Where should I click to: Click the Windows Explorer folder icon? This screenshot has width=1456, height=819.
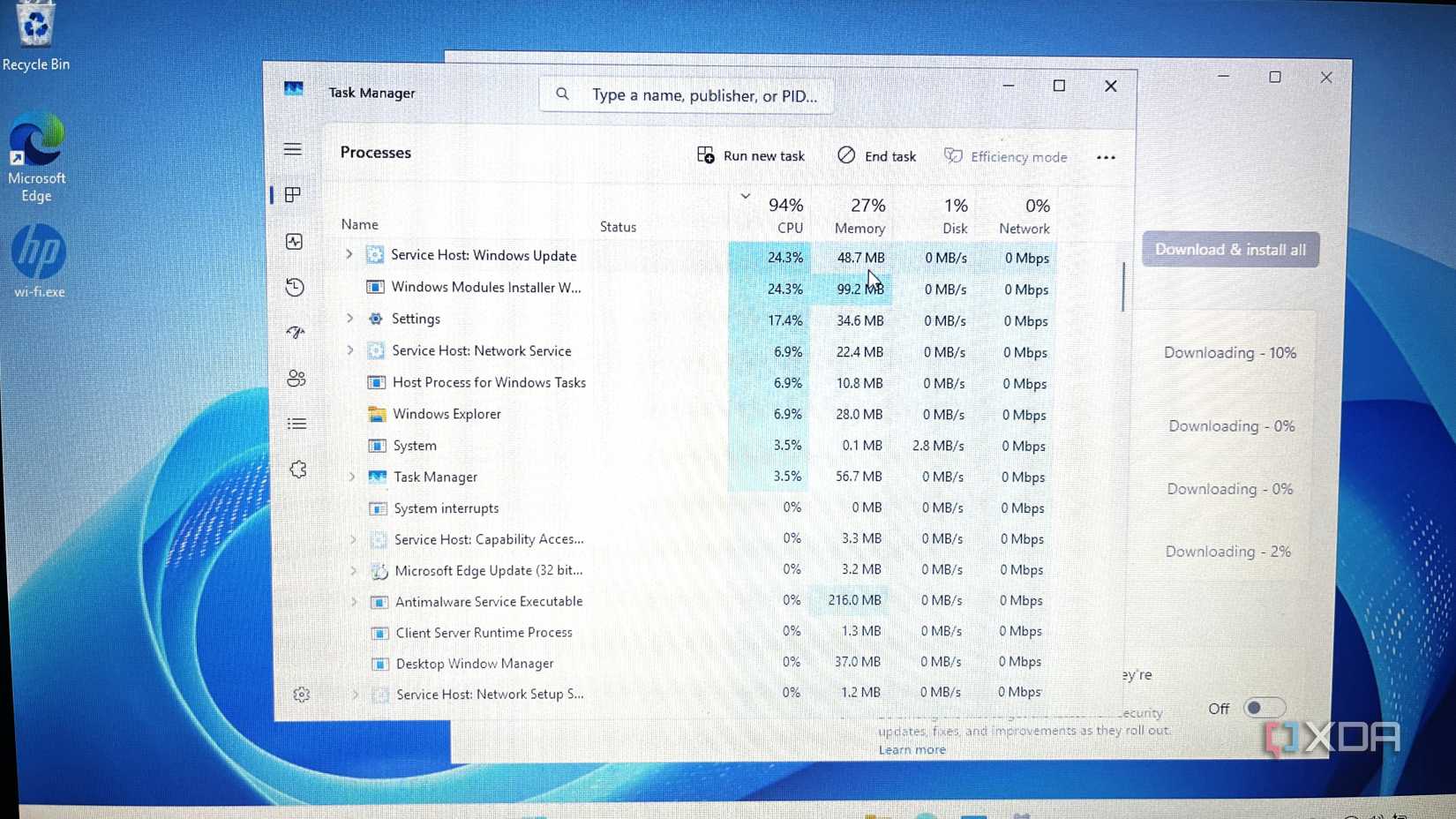(377, 414)
